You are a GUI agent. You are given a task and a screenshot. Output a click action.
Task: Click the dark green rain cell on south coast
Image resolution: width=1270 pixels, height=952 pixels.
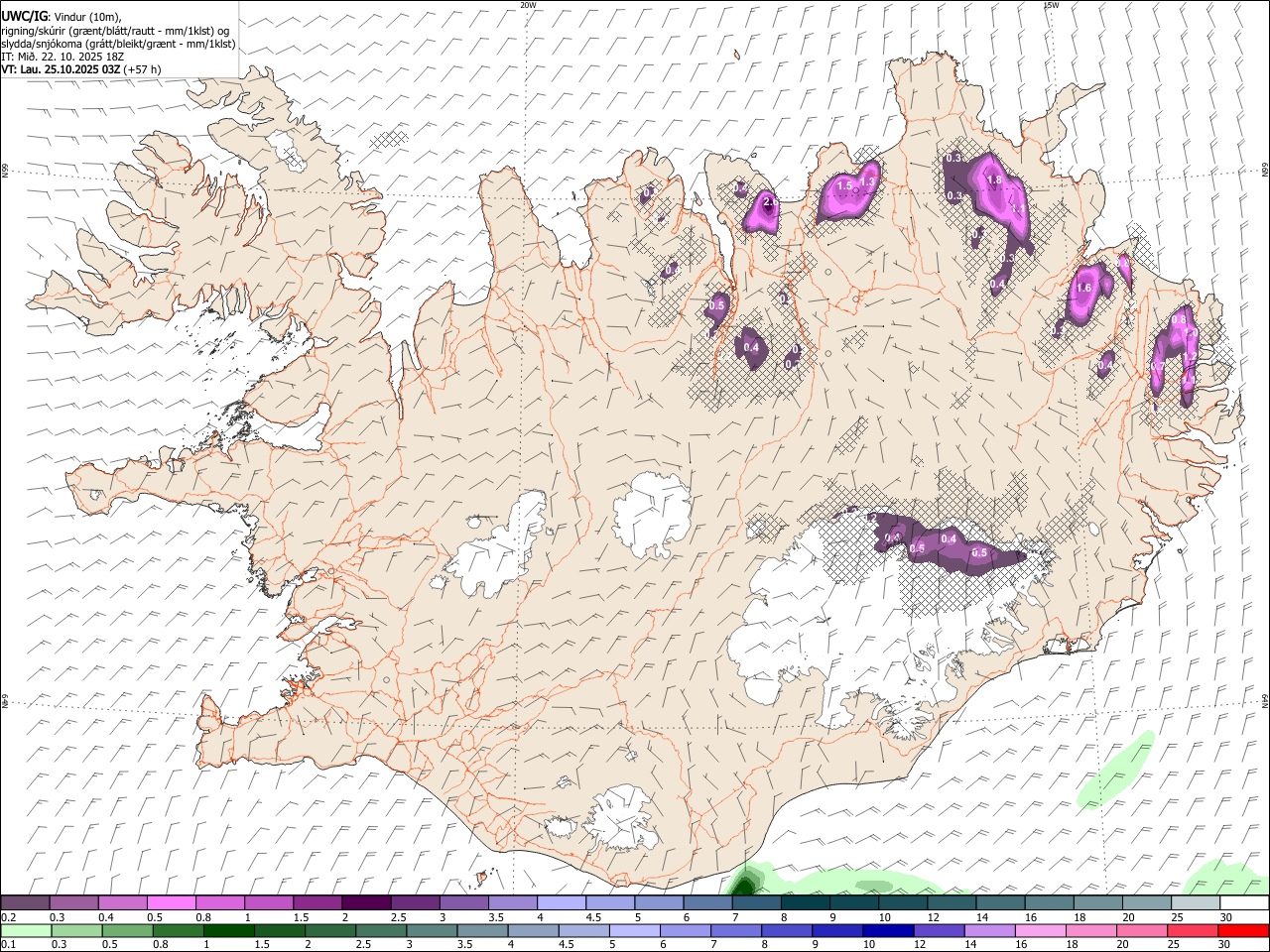746,882
